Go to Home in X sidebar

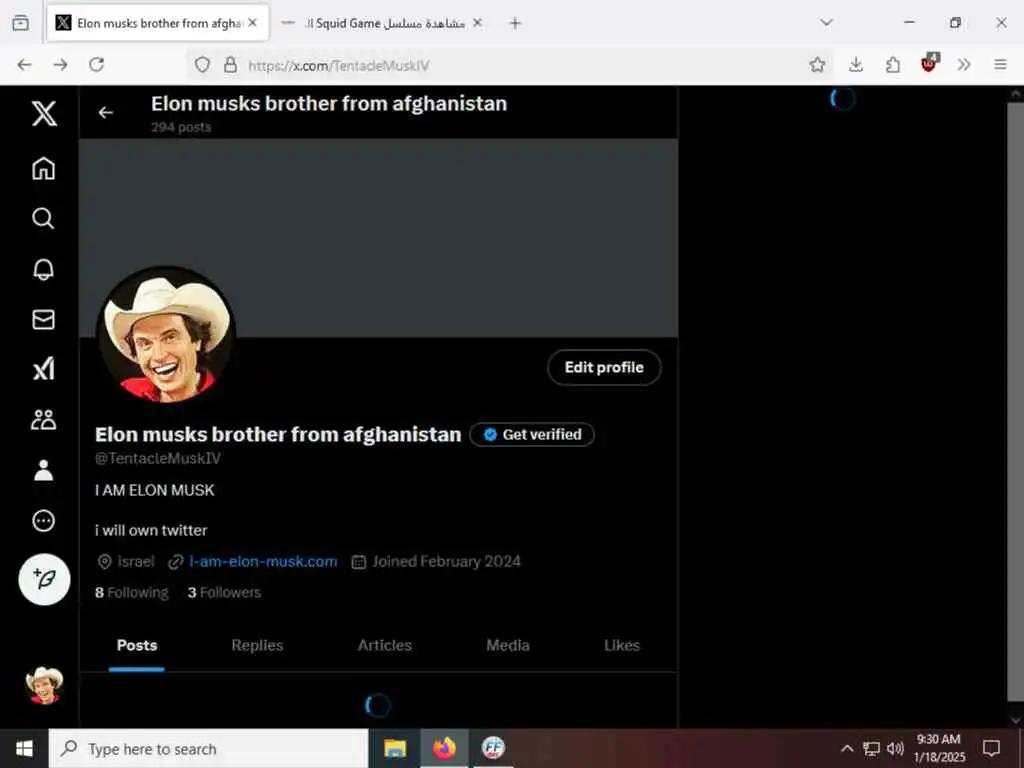click(x=44, y=168)
